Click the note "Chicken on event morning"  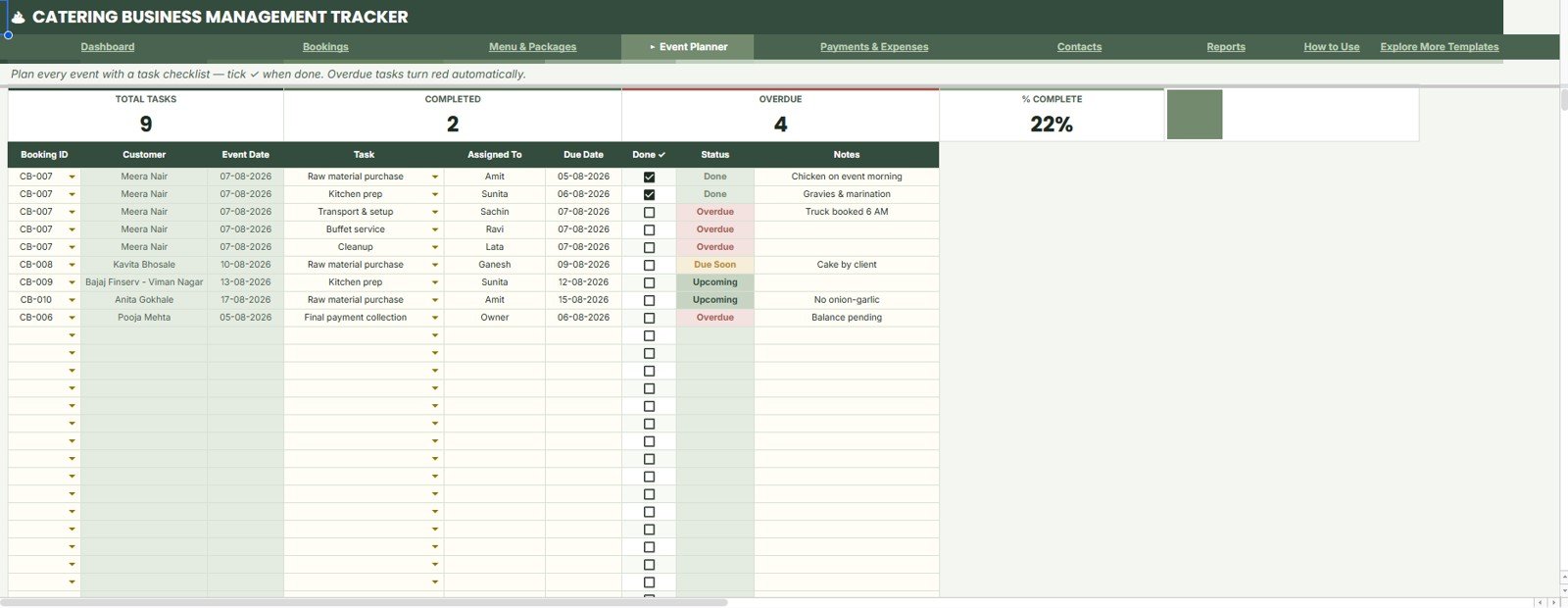[x=847, y=177]
